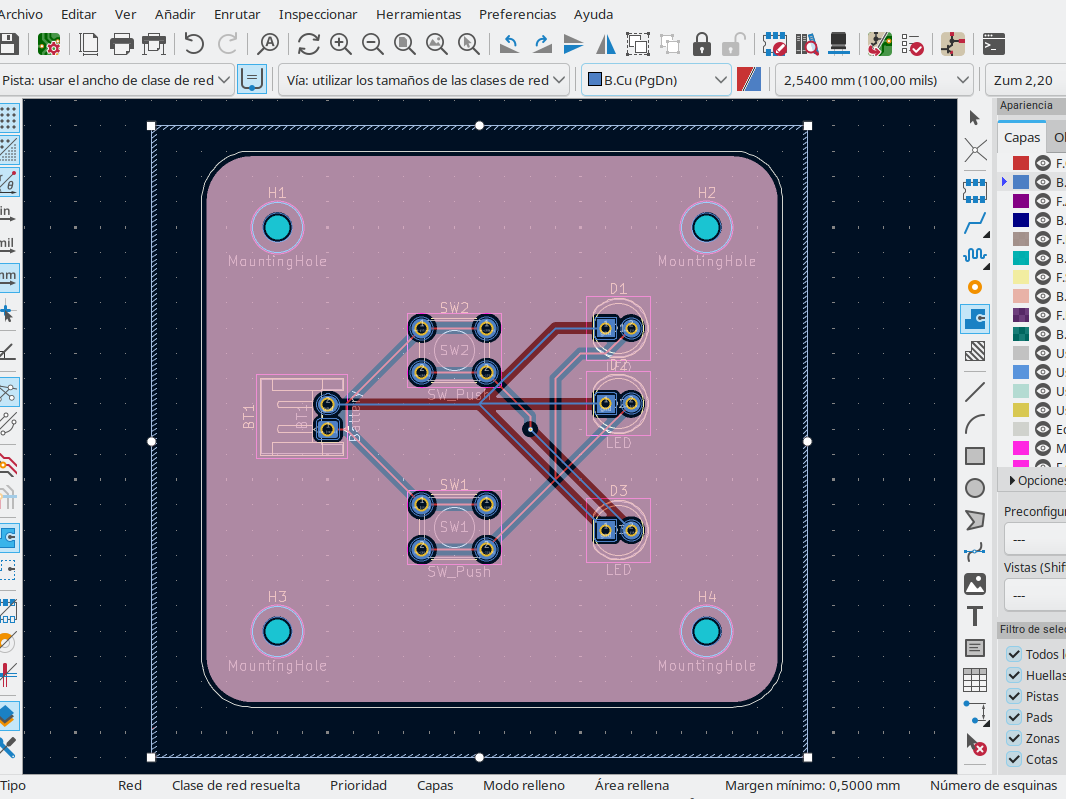The height and width of the screenshot is (799, 1066).
Task: Click the H1 mounting hole pad
Action: coord(277,228)
